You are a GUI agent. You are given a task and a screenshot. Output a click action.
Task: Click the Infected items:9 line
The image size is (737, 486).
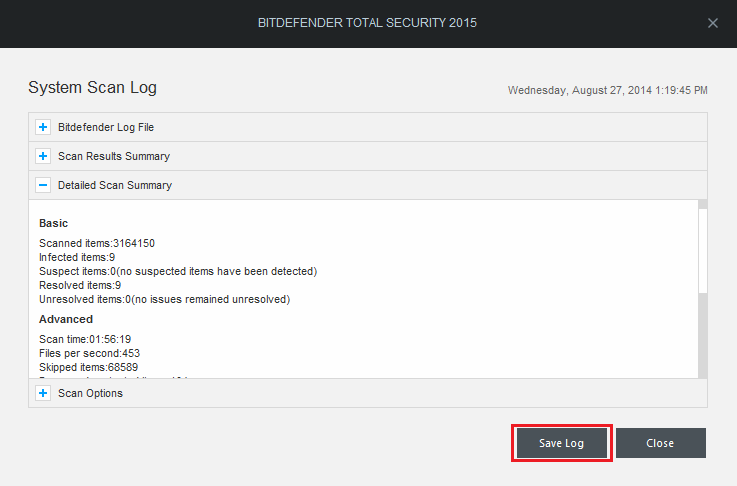[77, 257]
